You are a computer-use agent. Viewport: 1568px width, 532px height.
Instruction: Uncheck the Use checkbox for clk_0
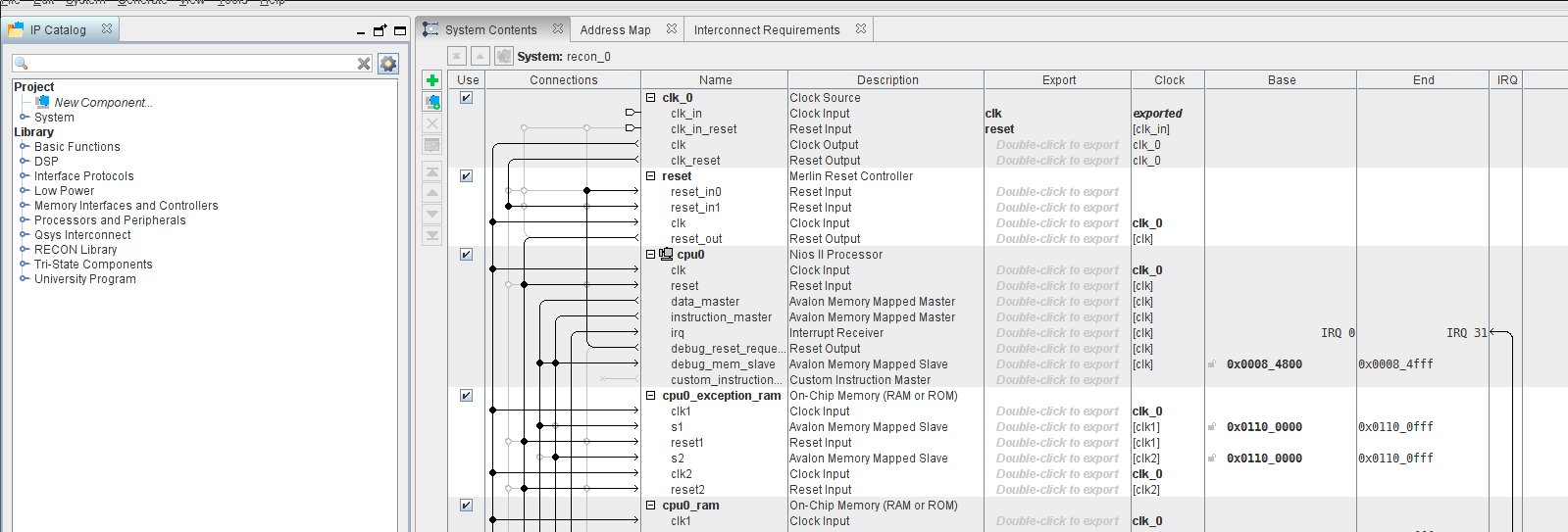click(x=467, y=98)
